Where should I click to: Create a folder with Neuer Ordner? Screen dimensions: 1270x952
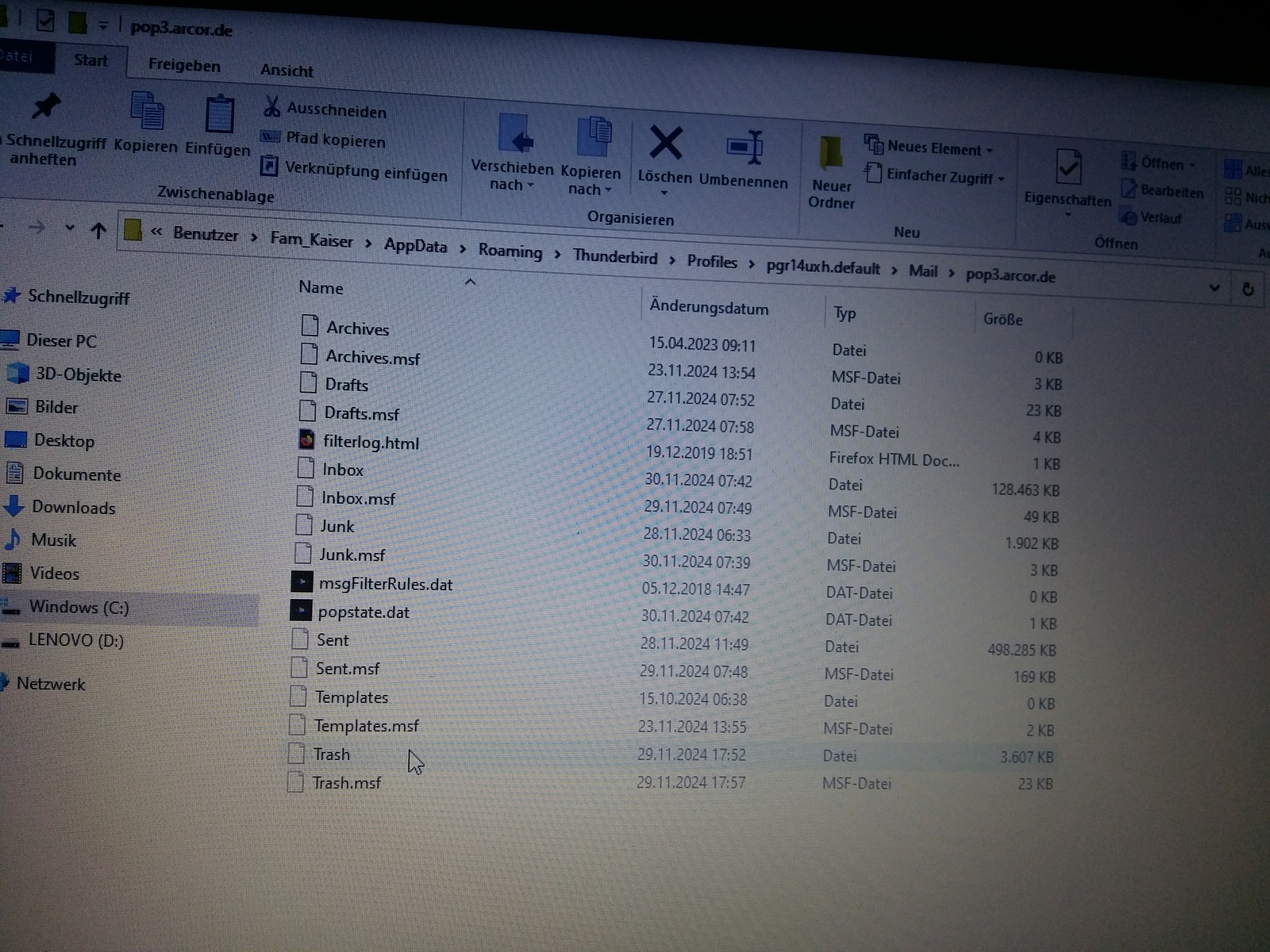coord(831,172)
